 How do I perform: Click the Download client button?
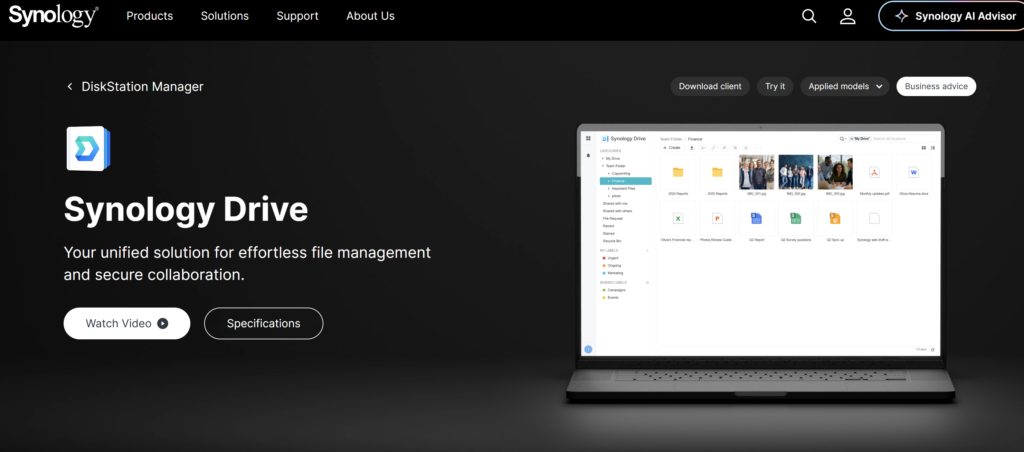(710, 86)
